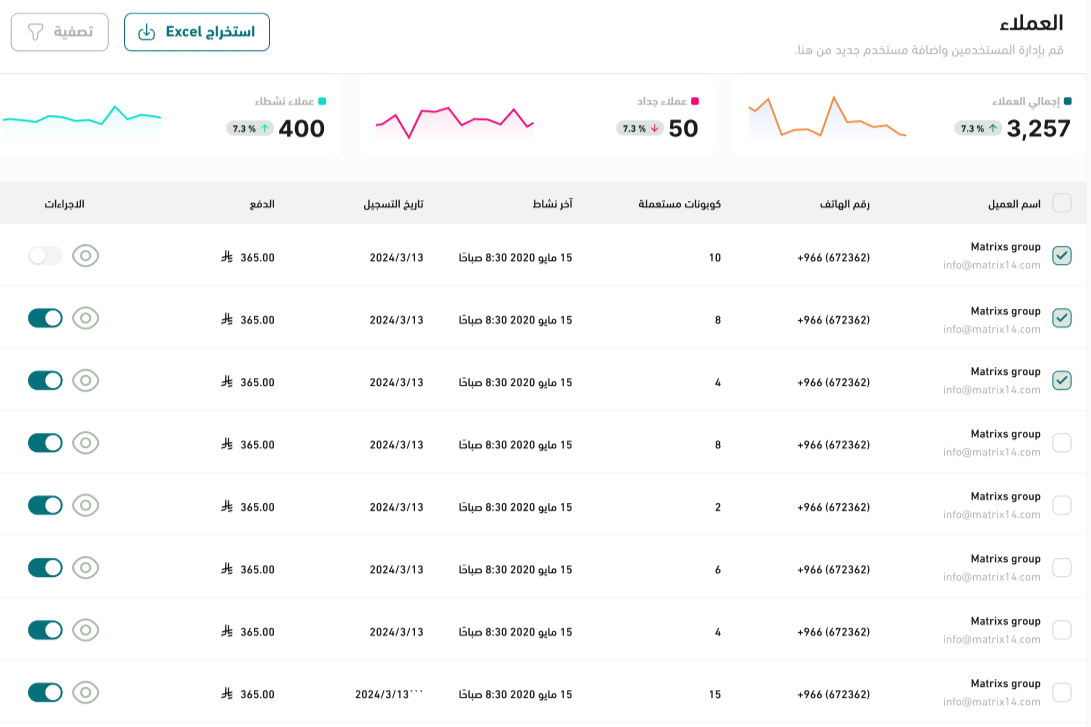Screen dimensions: 1091x727
Task: Click the إجمالي العملاء 3,257 stat card
Action: (908, 117)
